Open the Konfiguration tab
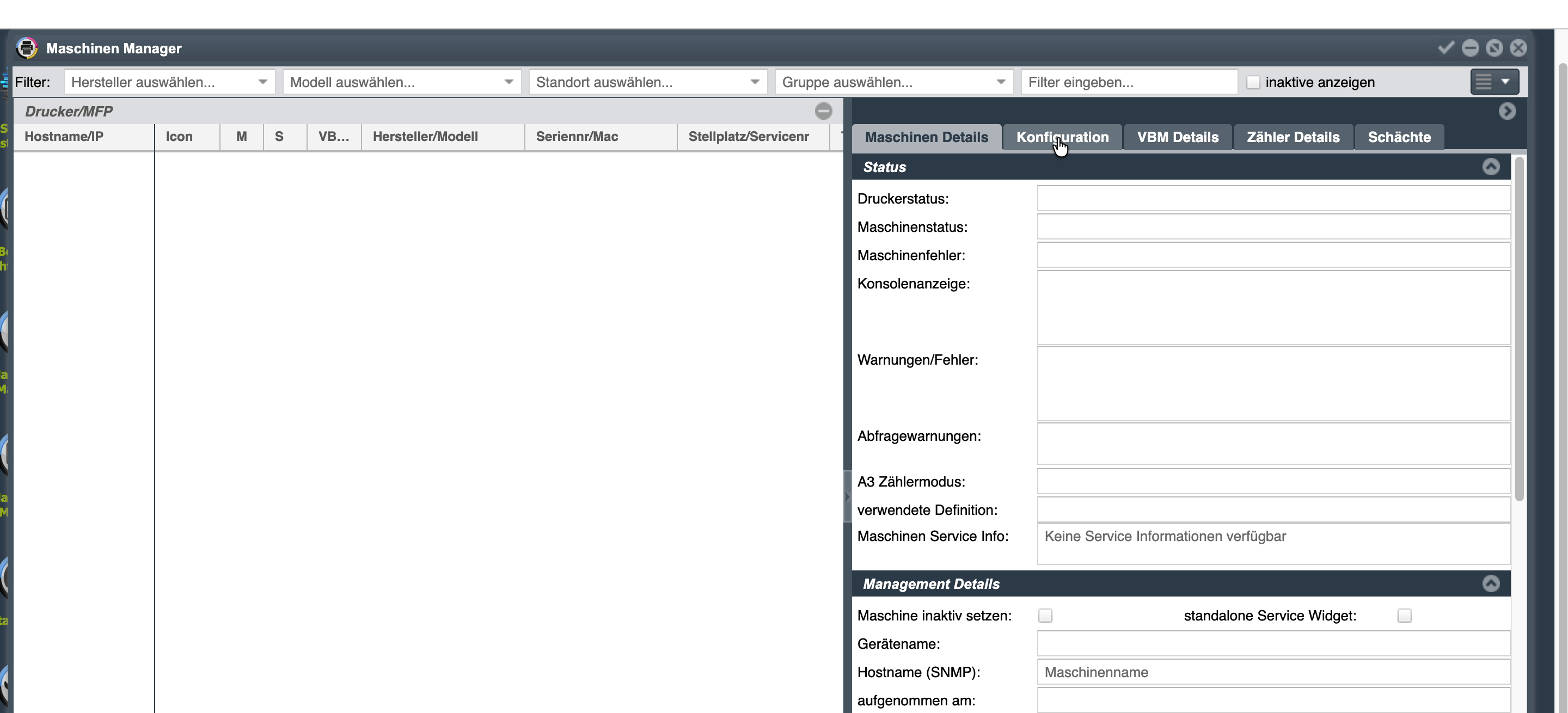This screenshot has height=713, width=1568. pos(1062,137)
